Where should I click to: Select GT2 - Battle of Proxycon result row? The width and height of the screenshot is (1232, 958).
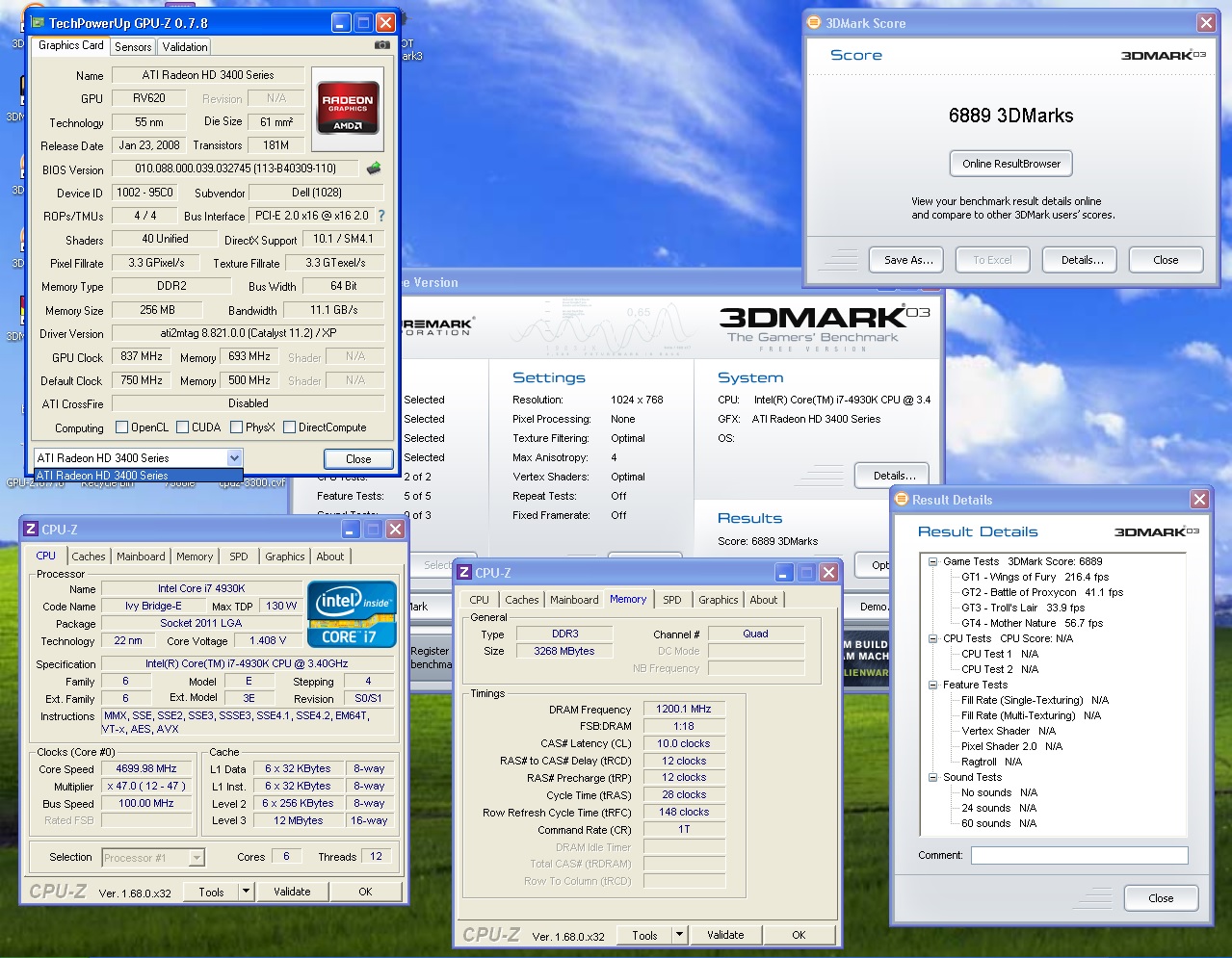point(1042,592)
